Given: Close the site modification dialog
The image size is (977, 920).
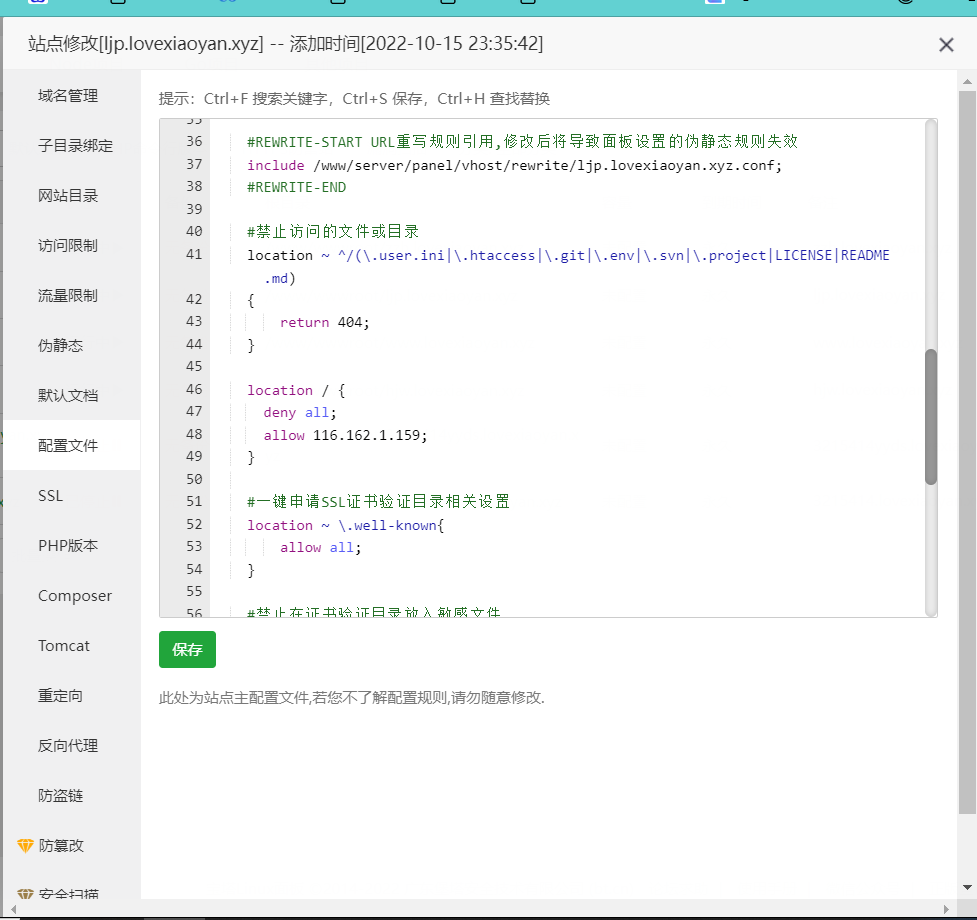Looking at the screenshot, I should click(946, 44).
